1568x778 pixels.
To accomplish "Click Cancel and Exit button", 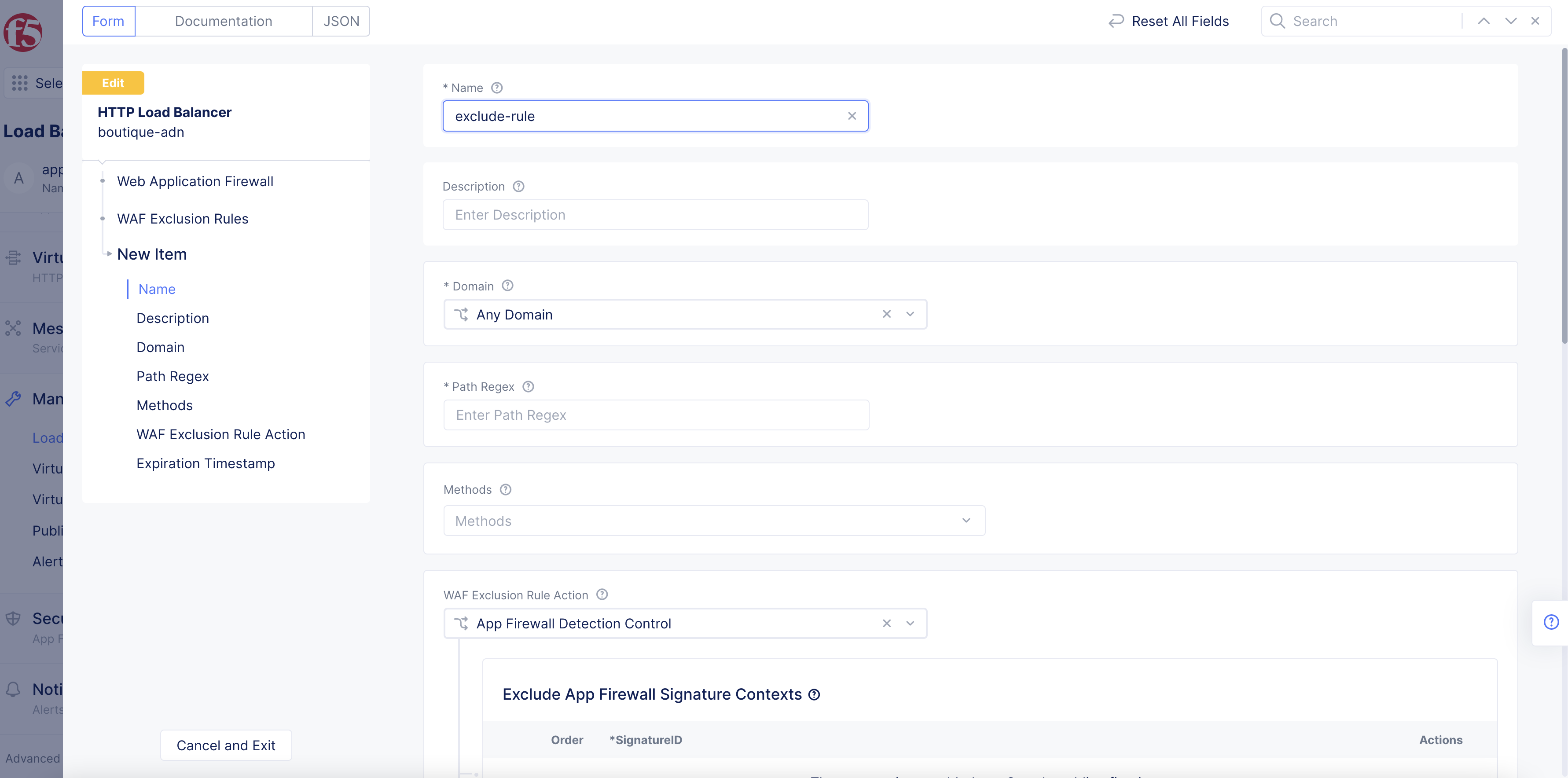I will click(x=226, y=745).
